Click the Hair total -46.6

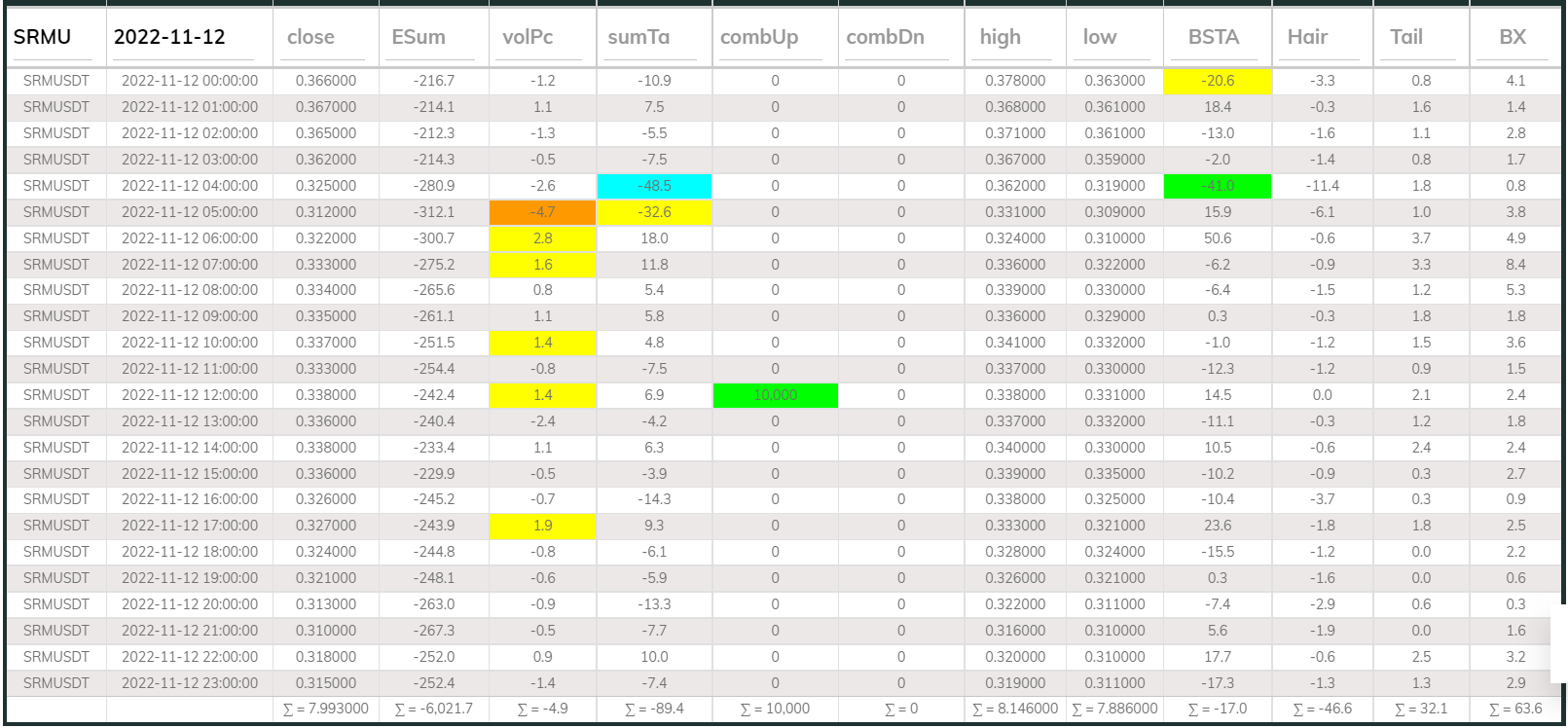1323,709
